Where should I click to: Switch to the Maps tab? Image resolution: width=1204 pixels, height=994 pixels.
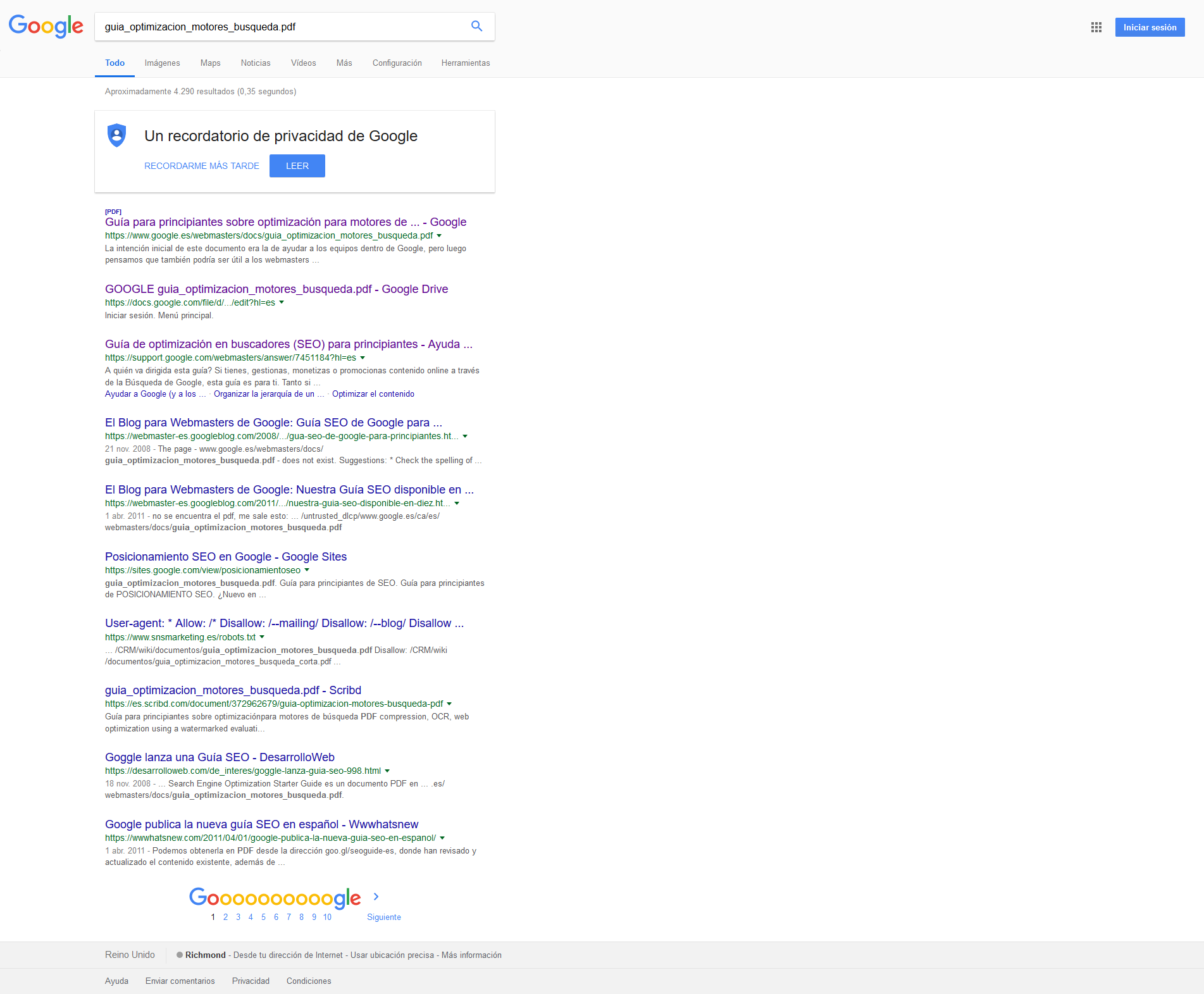211,63
